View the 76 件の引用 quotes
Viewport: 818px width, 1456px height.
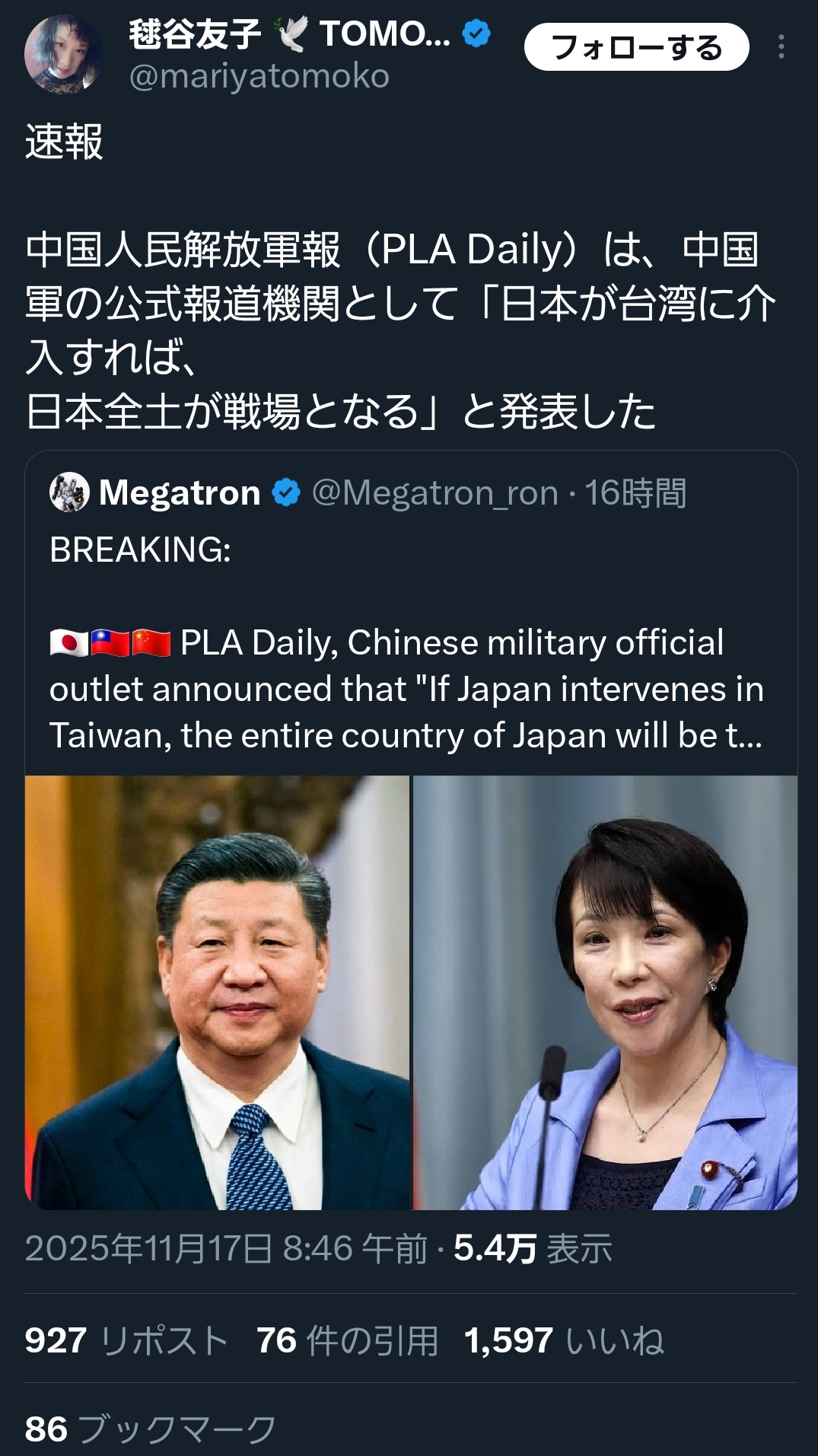tap(347, 1340)
